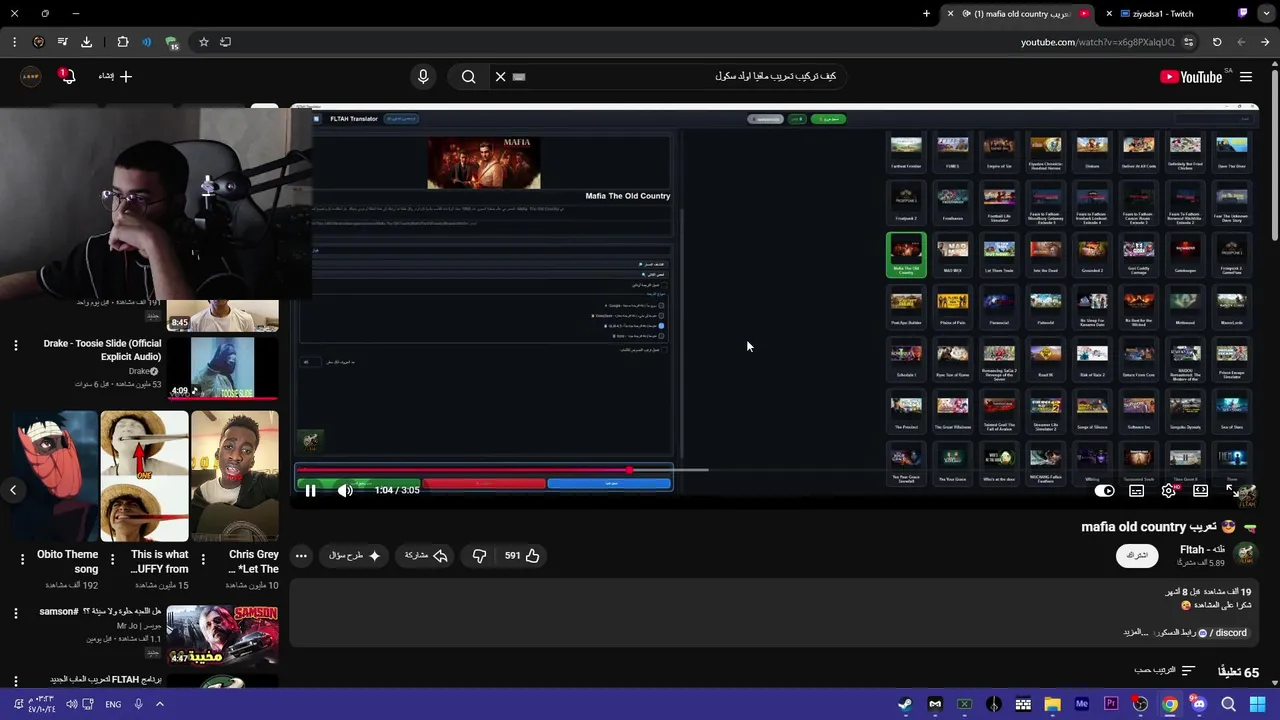Clear the search query with X
This screenshot has width=1280, height=720.
coord(501,76)
